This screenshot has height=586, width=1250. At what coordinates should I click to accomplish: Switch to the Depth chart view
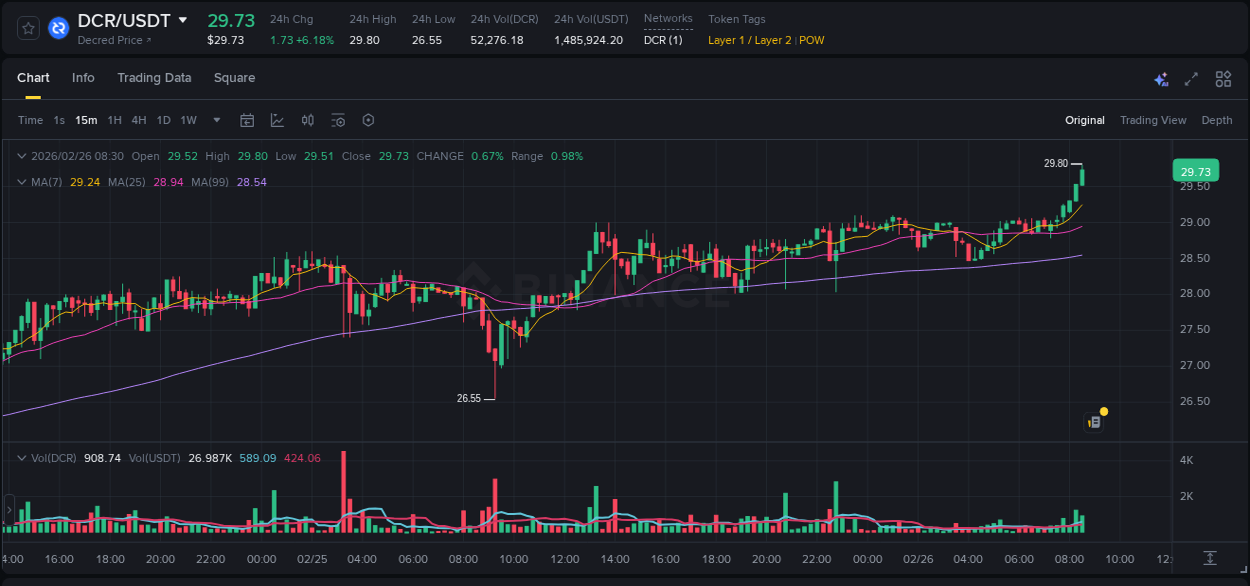click(x=1216, y=120)
